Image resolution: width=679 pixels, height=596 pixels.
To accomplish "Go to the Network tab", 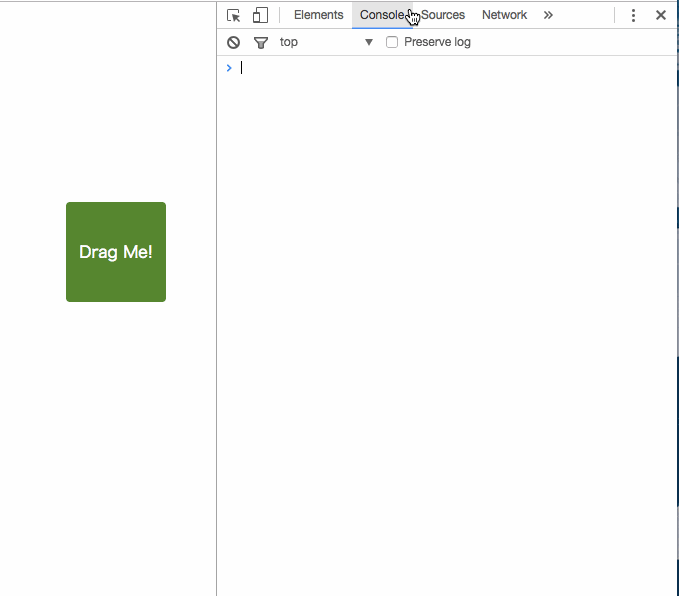I will (504, 15).
